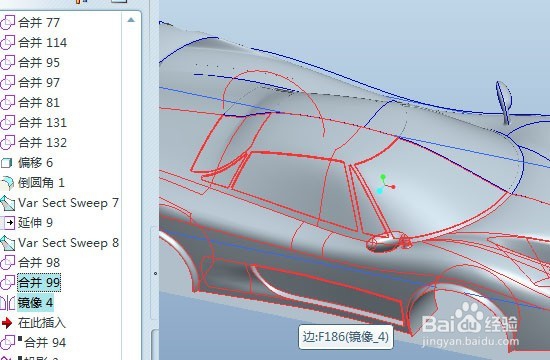Select the 合并 97 feature

pos(39,83)
